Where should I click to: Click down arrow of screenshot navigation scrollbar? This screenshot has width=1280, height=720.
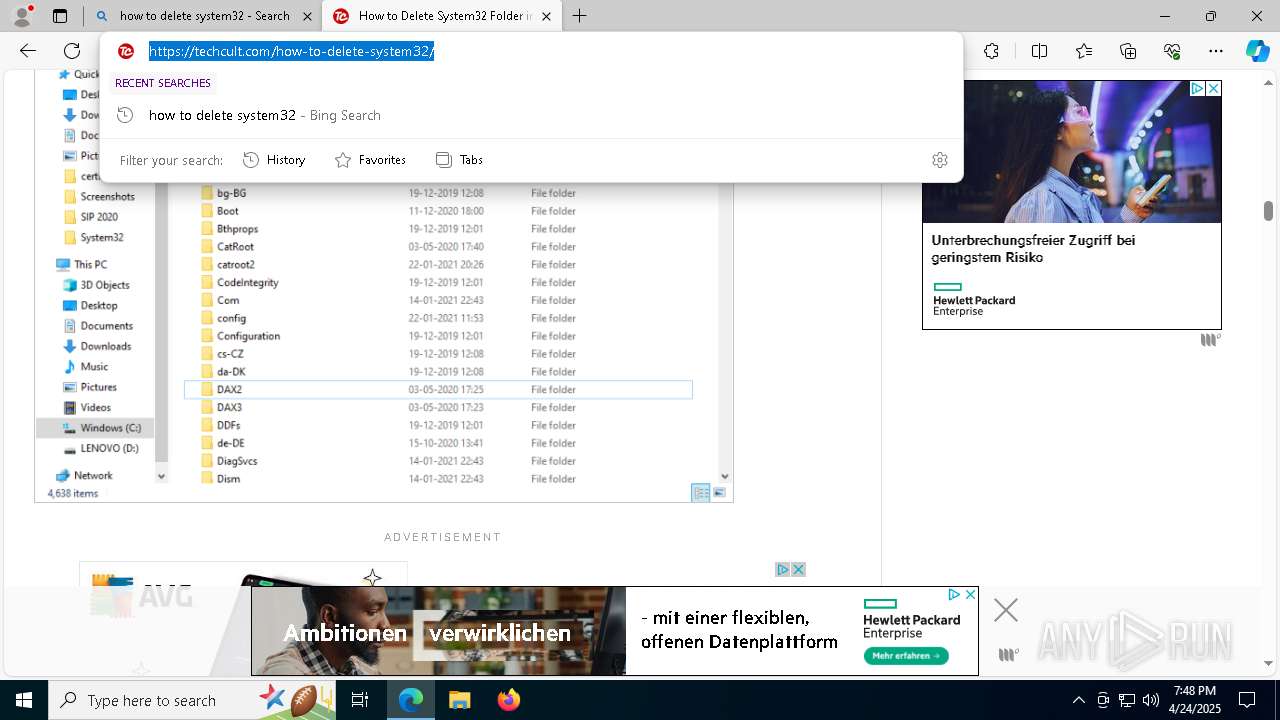click(x=162, y=477)
